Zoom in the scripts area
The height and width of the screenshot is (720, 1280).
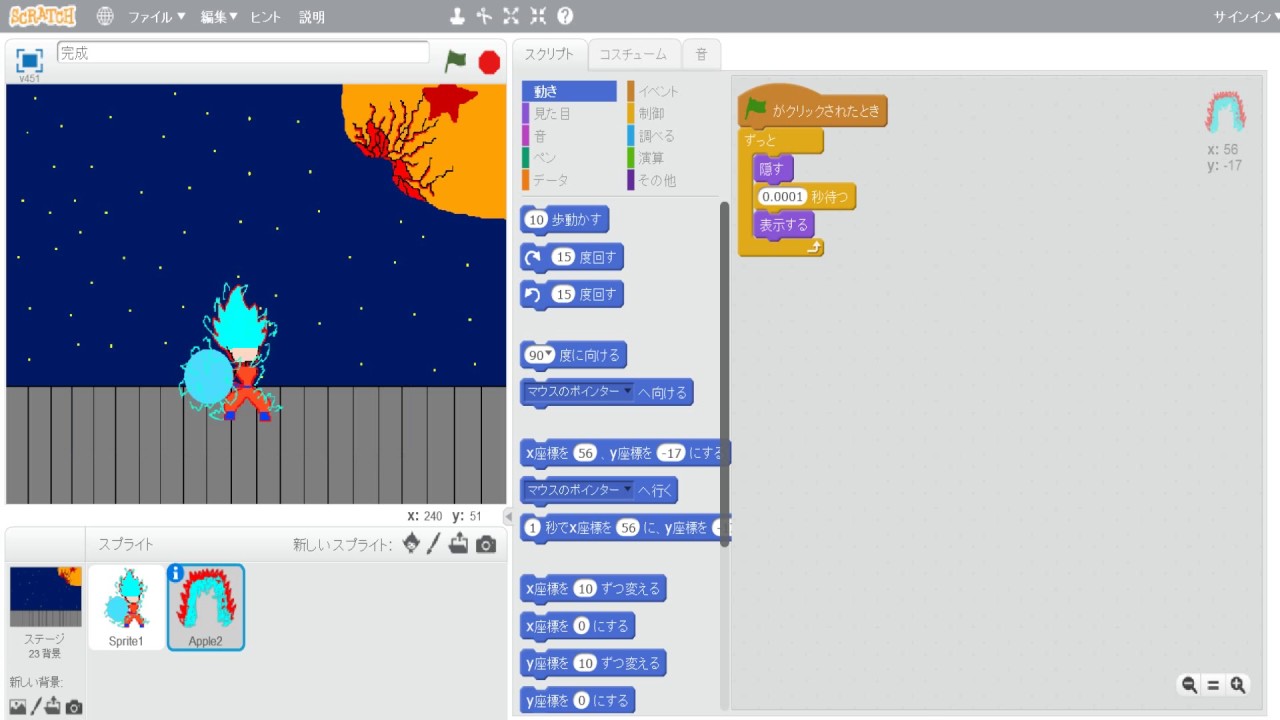click(1238, 685)
